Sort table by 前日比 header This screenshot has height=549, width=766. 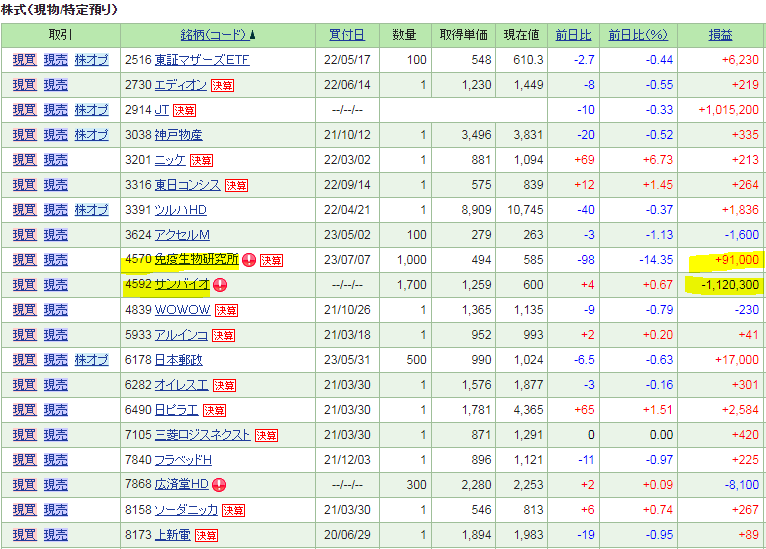[574, 35]
